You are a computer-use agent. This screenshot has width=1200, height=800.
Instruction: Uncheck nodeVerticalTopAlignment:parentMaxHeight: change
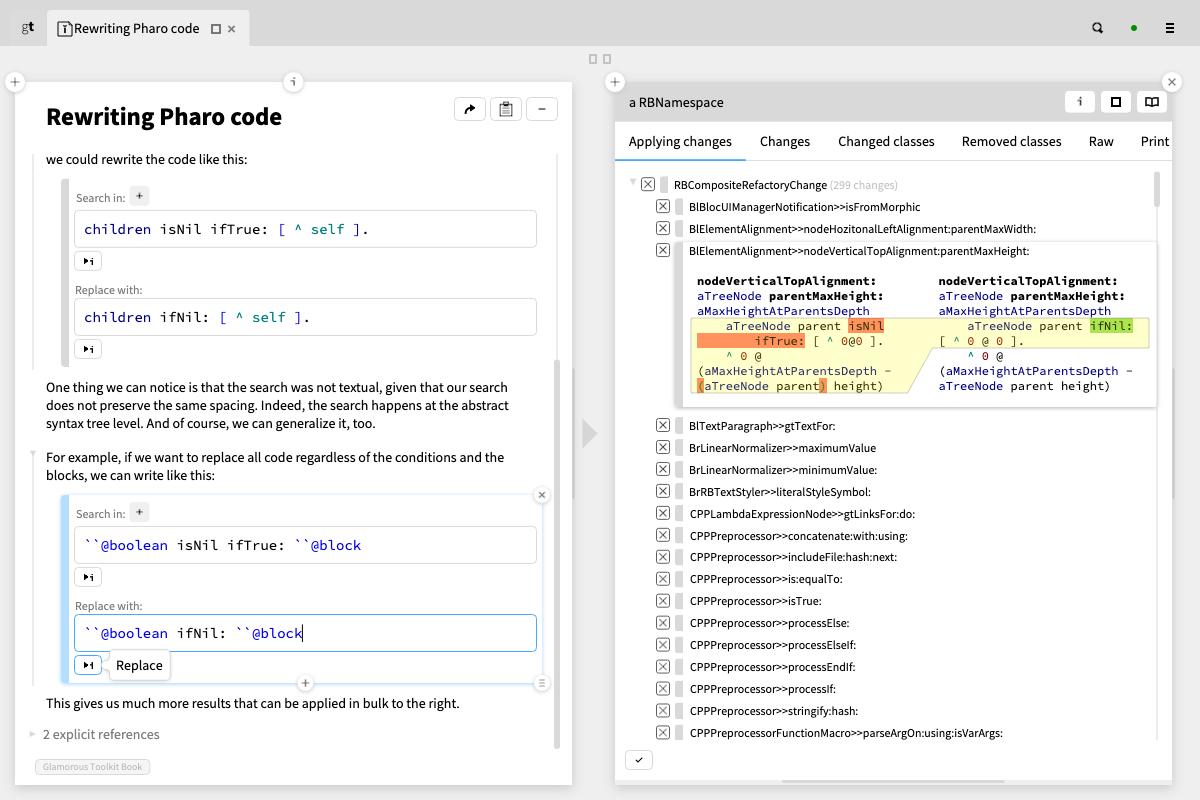[x=662, y=250]
